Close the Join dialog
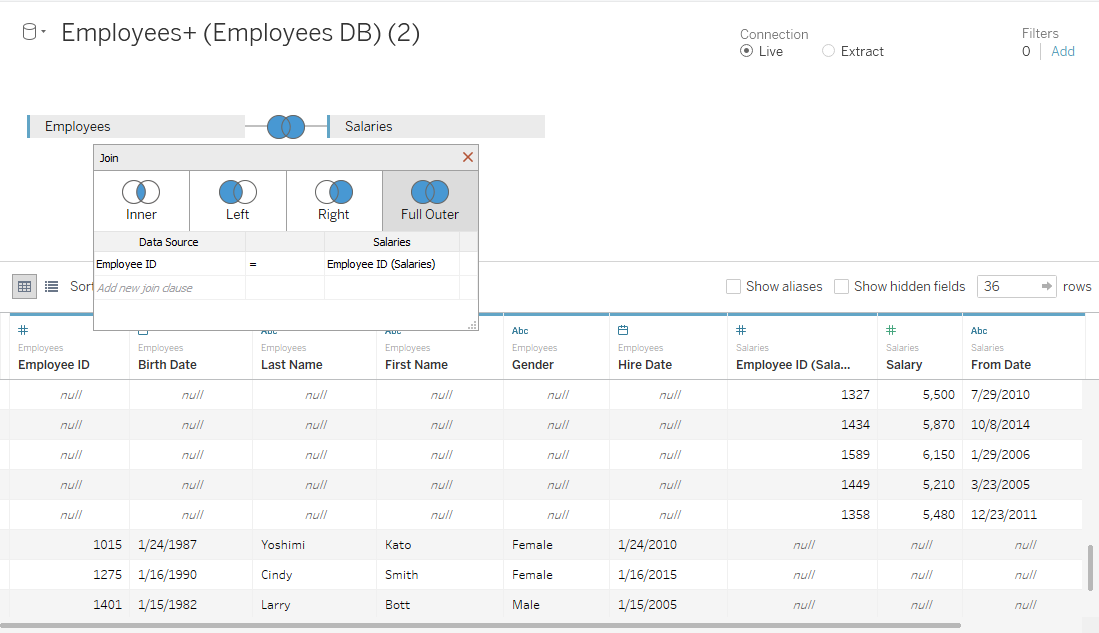1099x633 pixels. 467,158
